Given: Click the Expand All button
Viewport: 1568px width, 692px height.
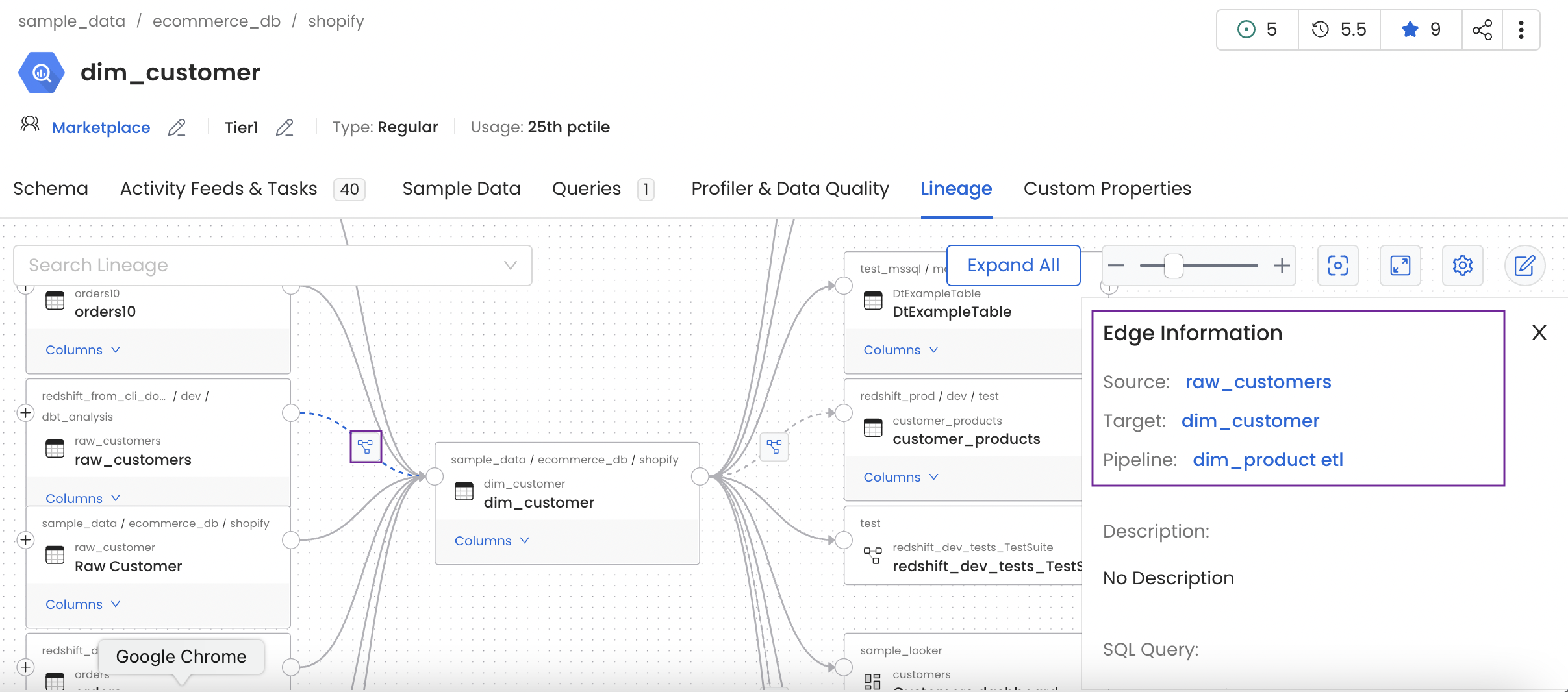Looking at the screenshot, I should click(1013, 265).
